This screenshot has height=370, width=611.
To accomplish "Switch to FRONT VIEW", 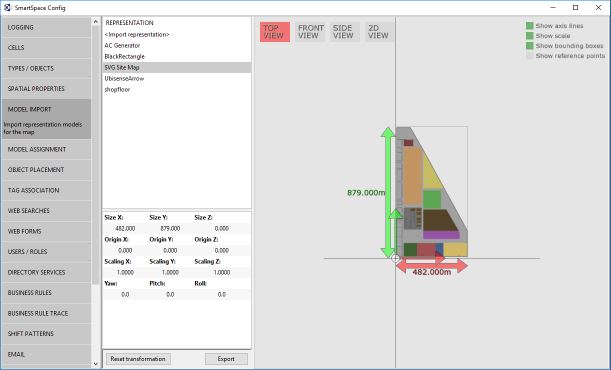I will coord(310,32).
